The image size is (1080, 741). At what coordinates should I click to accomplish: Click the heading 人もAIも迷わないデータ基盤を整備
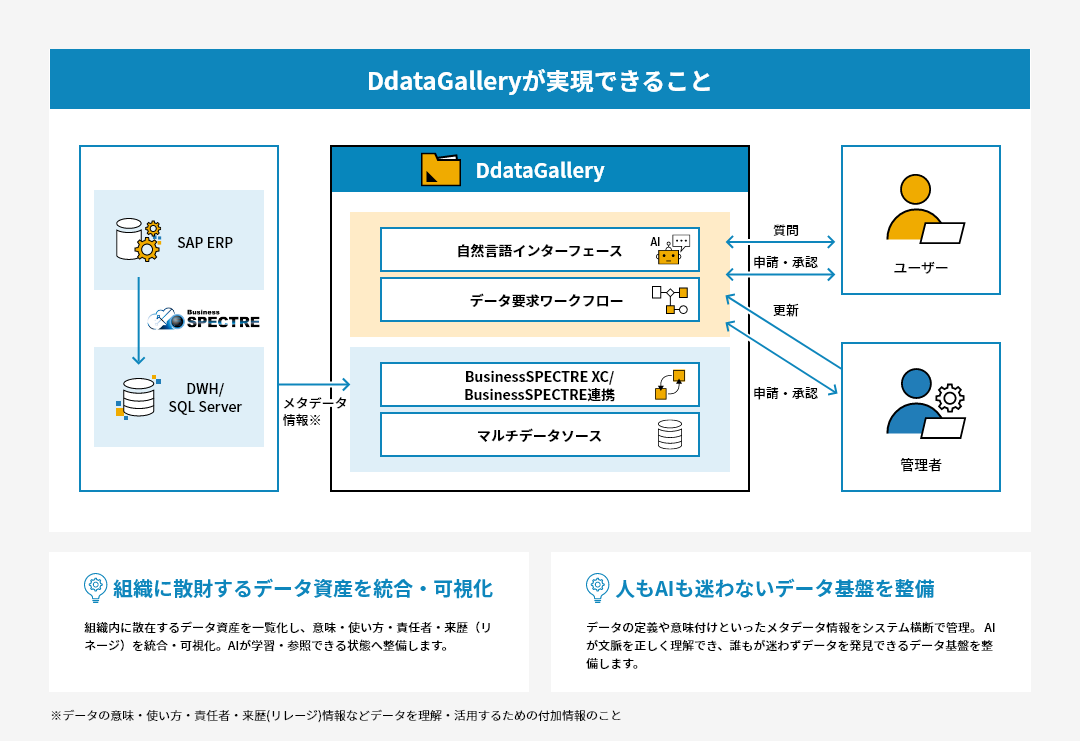pyautogui.click(x=776, y=589)
